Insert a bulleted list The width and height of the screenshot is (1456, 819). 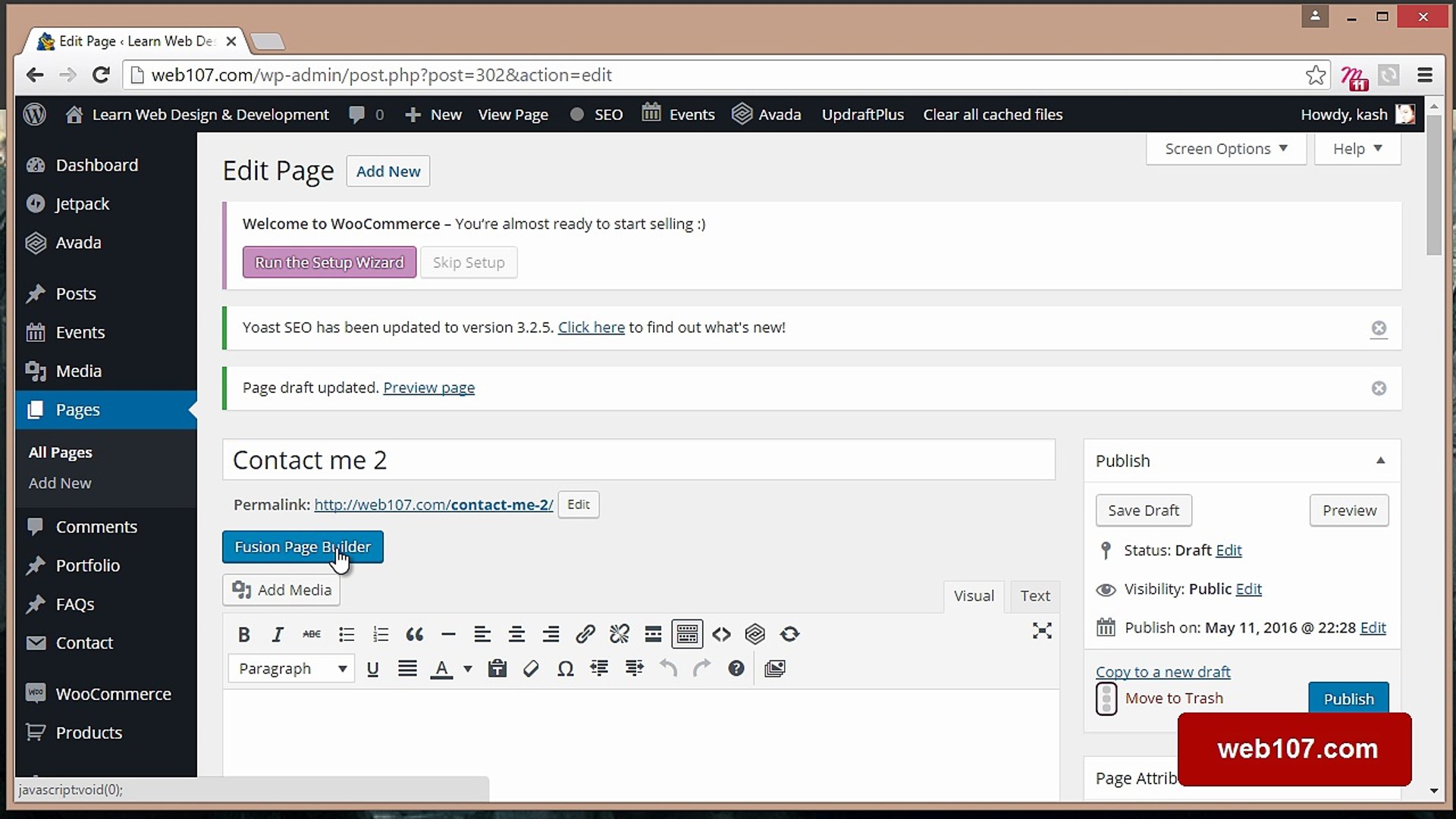coord(347,634)
